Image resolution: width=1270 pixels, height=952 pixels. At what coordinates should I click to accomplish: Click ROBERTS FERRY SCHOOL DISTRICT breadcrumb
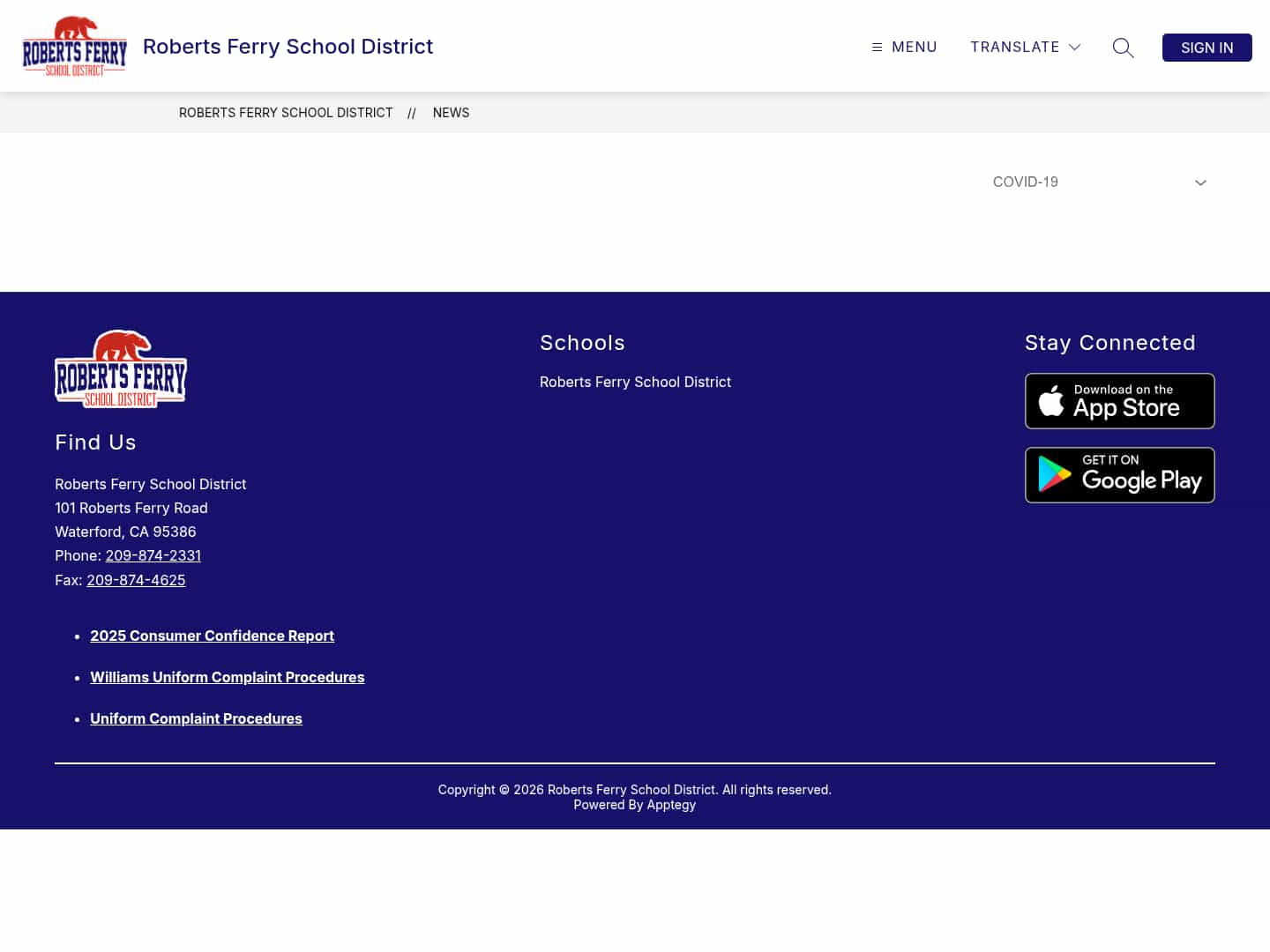click(x=286, y=113)
